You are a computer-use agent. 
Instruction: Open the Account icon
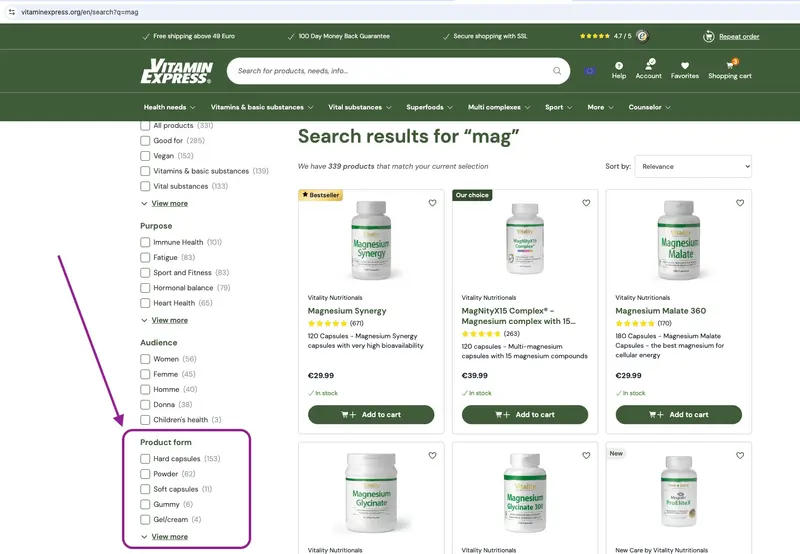pos(649,64)
